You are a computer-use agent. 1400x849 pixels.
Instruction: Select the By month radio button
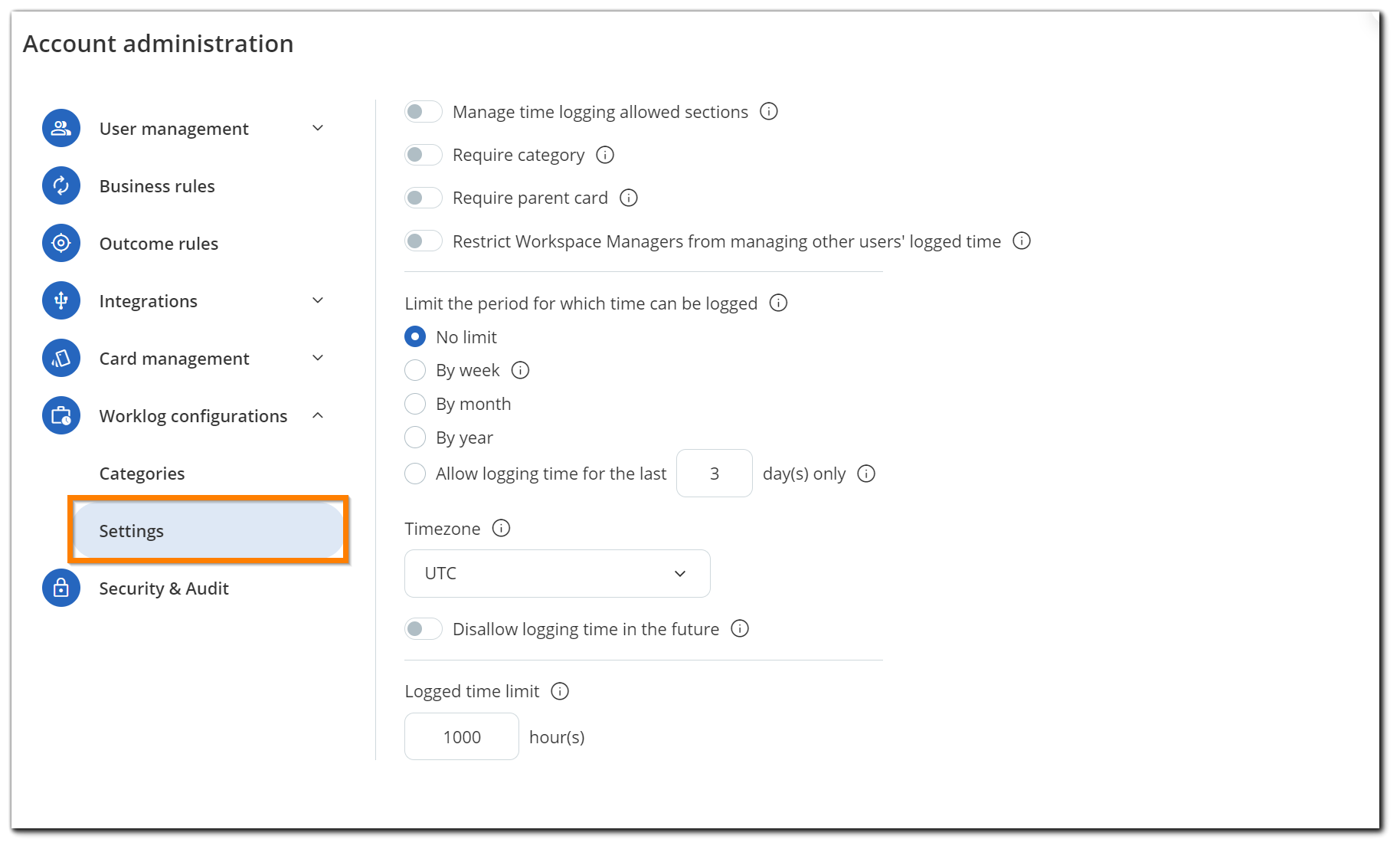(x=414, y=403)
